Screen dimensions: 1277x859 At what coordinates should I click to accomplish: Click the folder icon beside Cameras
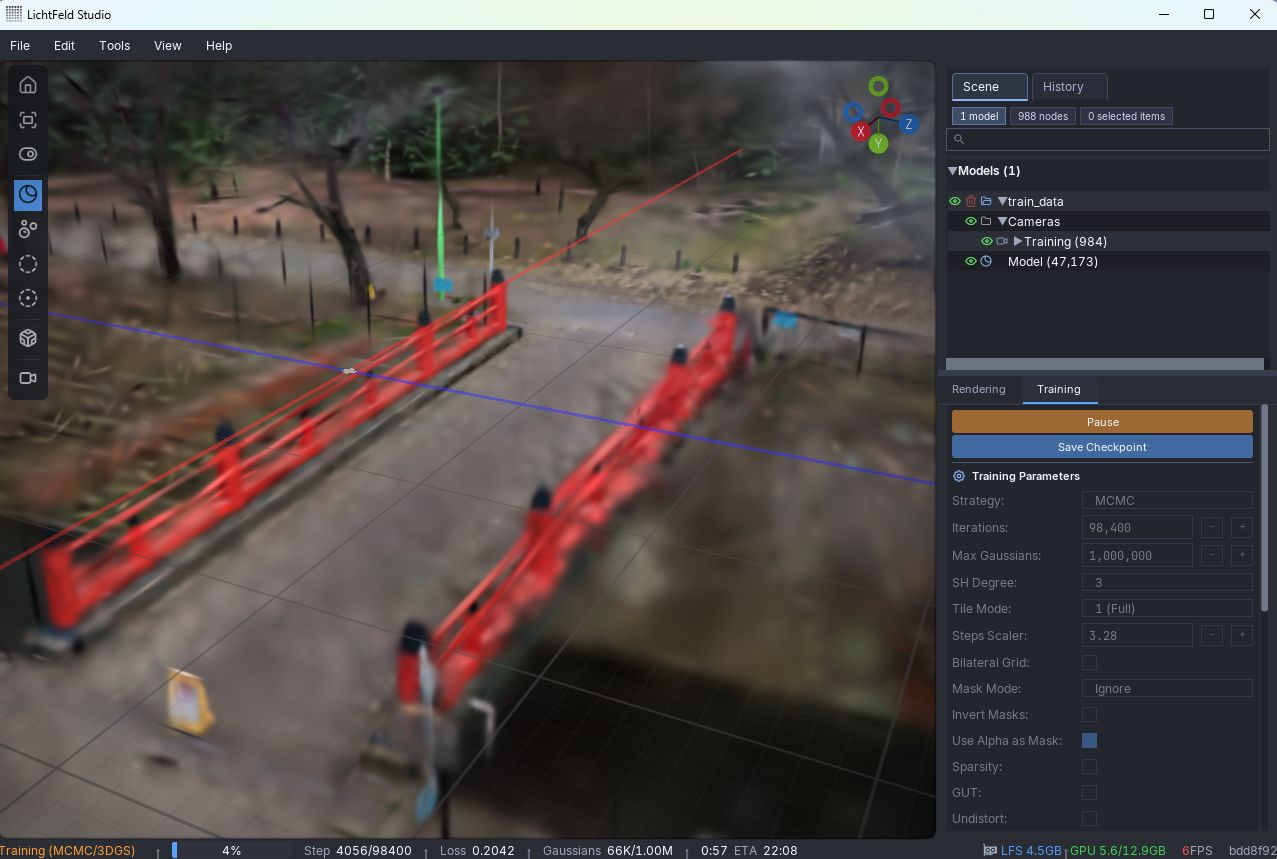coord(986,222)
